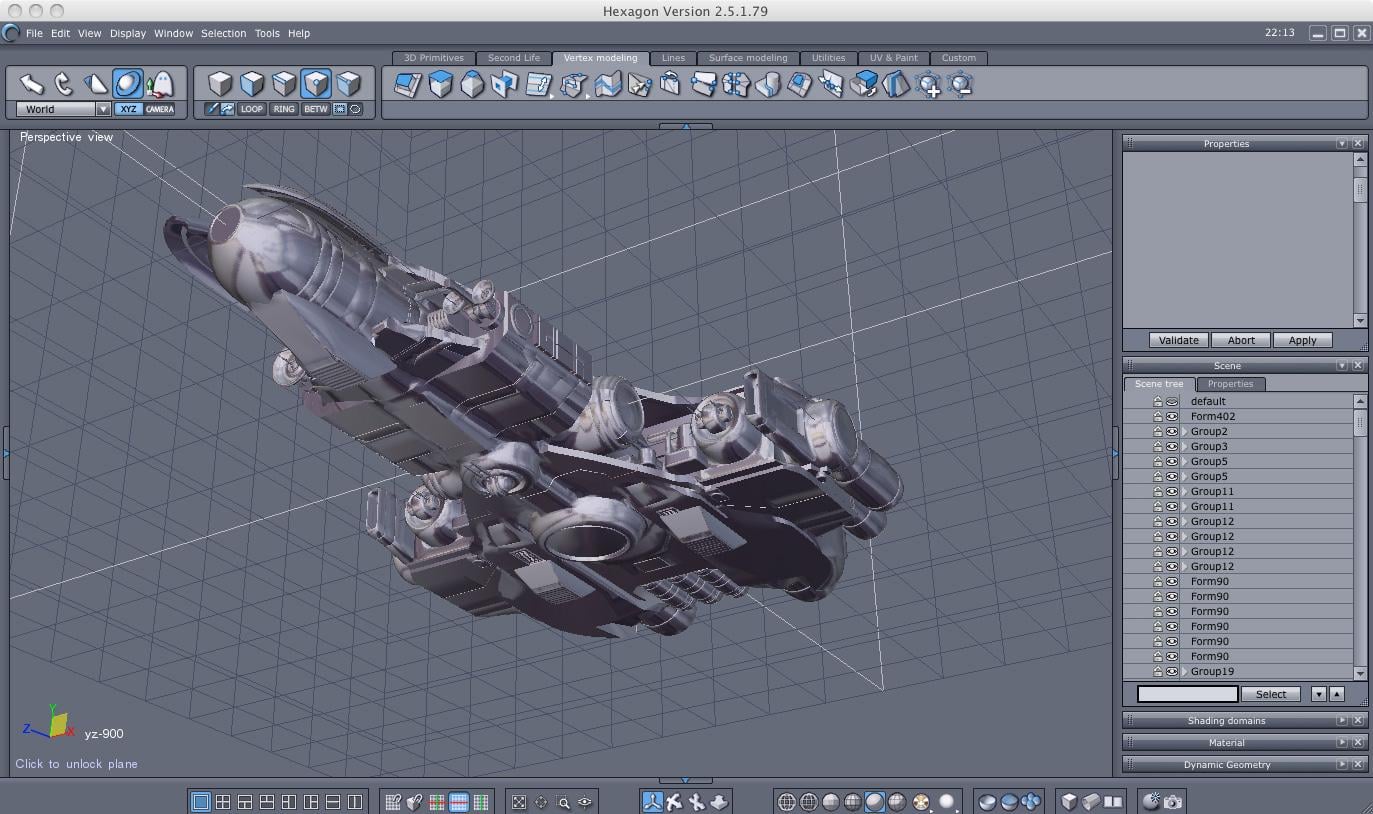The height and width of the screenshot is (814, 1373).
Task: Click the first Vertex modeling tool icon
Action: [x=407, y=85]
